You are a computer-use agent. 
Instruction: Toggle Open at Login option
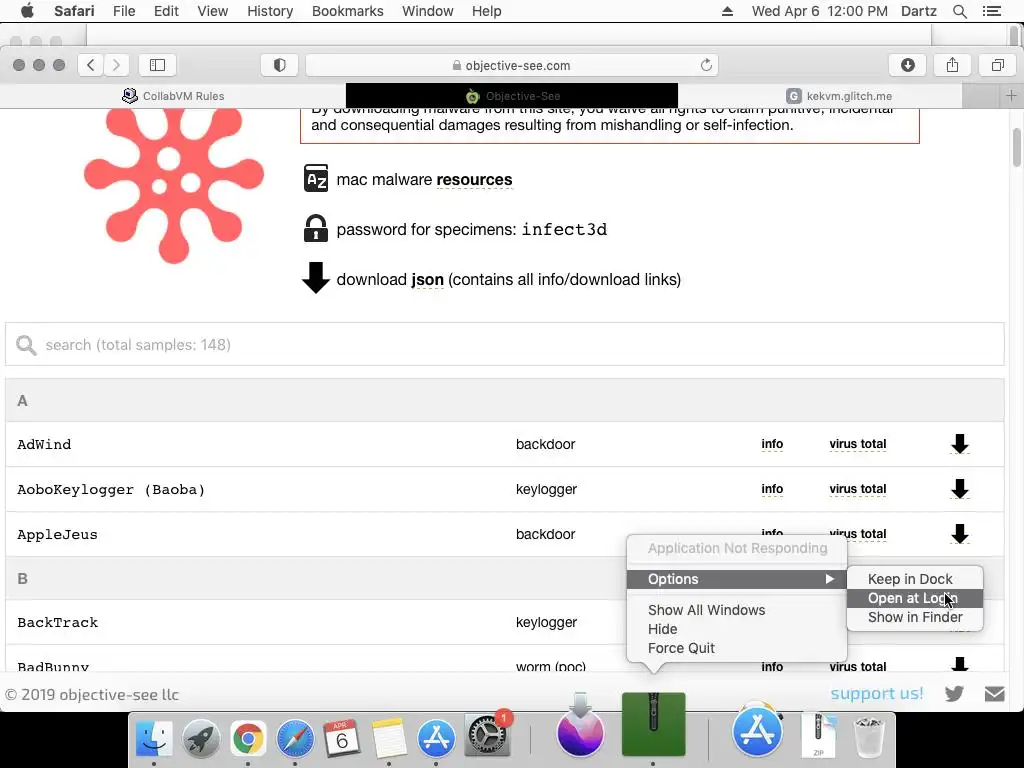(x=914, y=598)
